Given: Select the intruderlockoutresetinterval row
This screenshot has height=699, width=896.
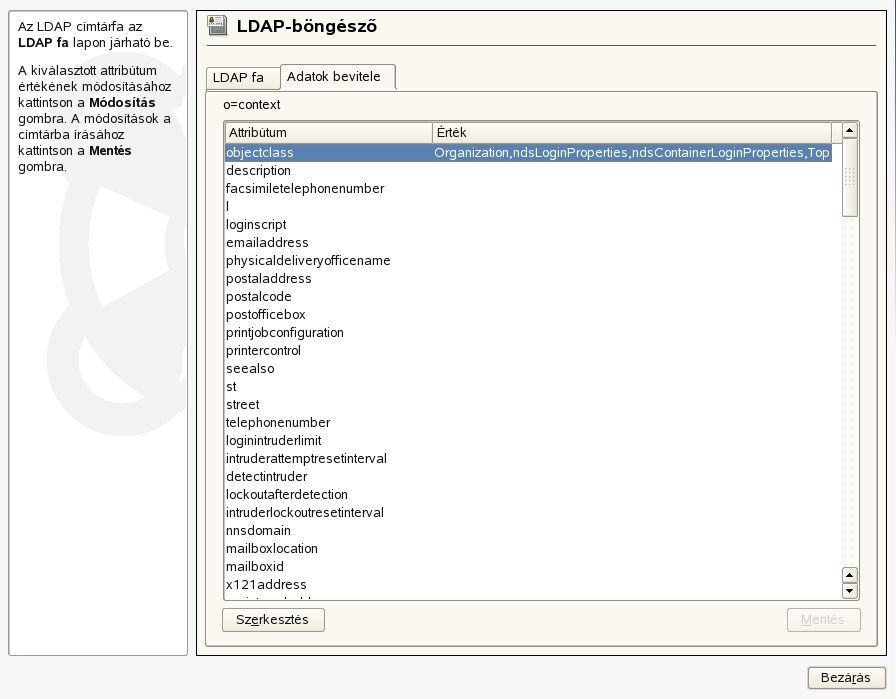Looking at the screenshot, I should coord(528,513).
